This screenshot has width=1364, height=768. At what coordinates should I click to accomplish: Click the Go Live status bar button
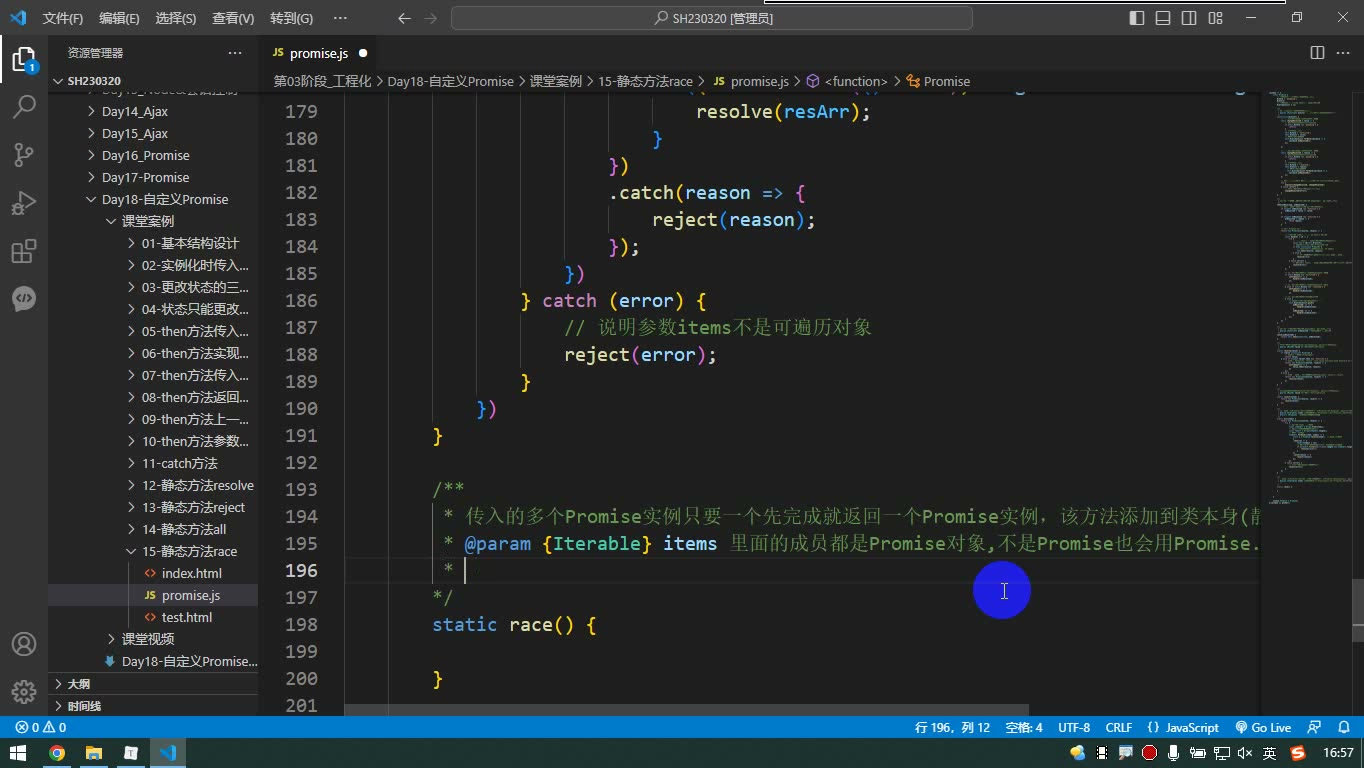1263,728
